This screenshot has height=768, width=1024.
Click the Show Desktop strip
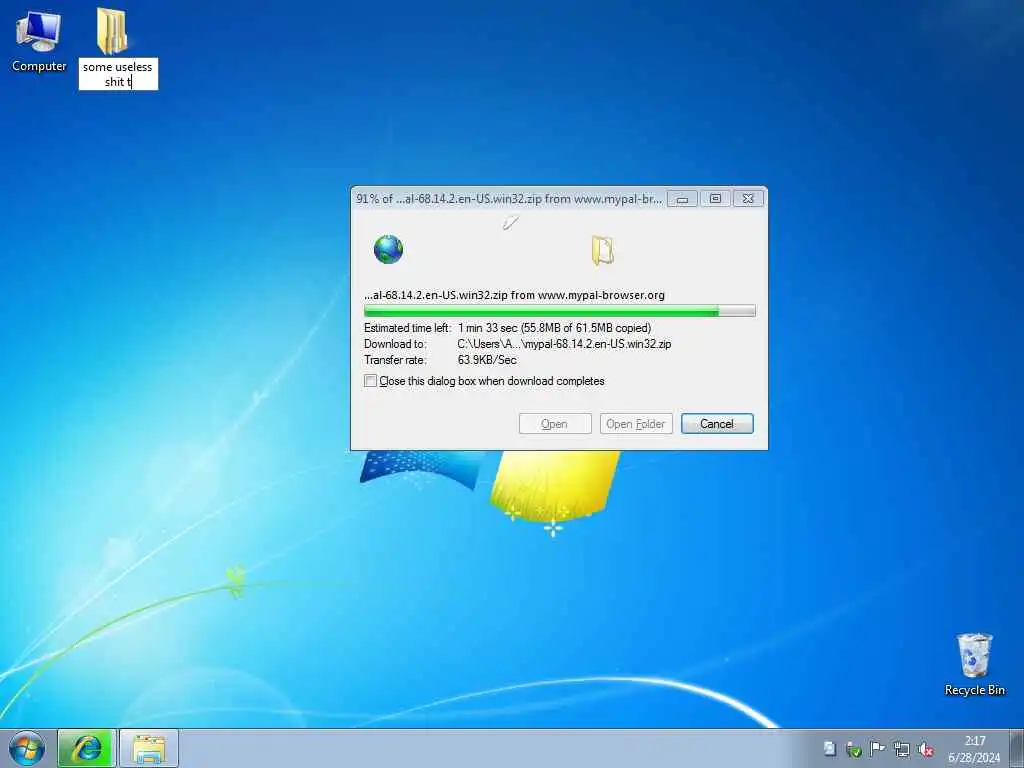pyautogui.click(x=1017, y=748)
